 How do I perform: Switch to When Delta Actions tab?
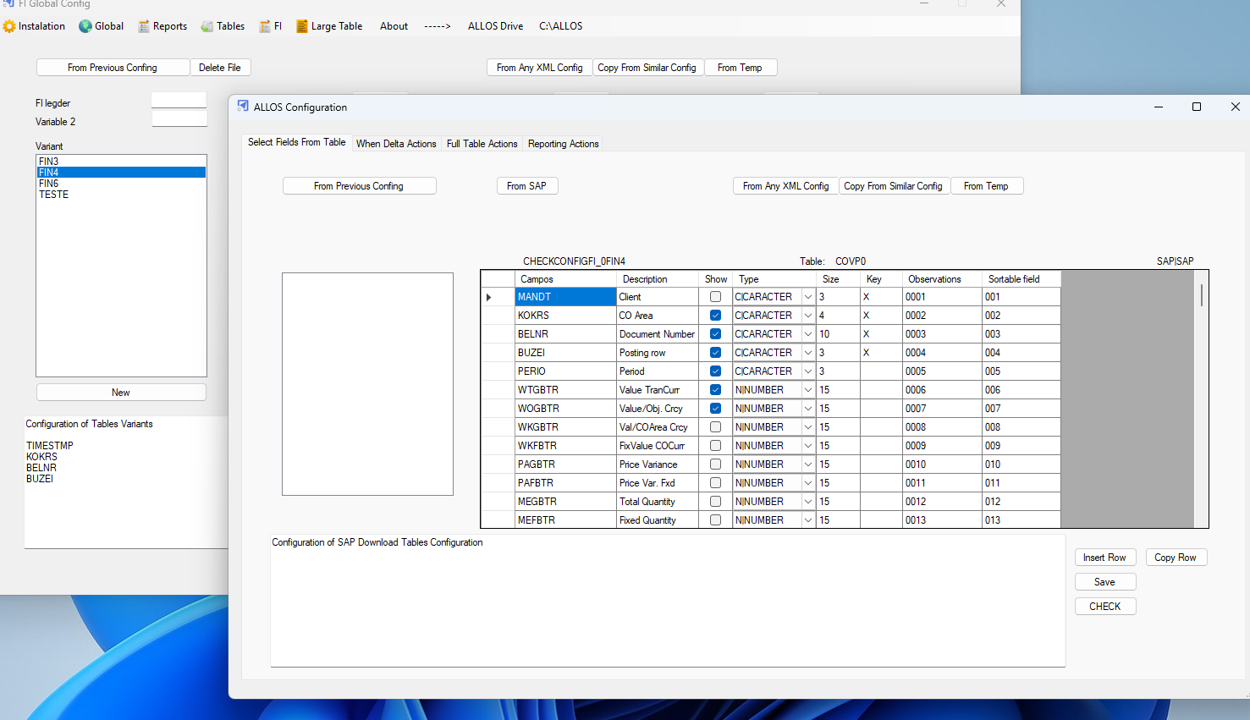396,144
